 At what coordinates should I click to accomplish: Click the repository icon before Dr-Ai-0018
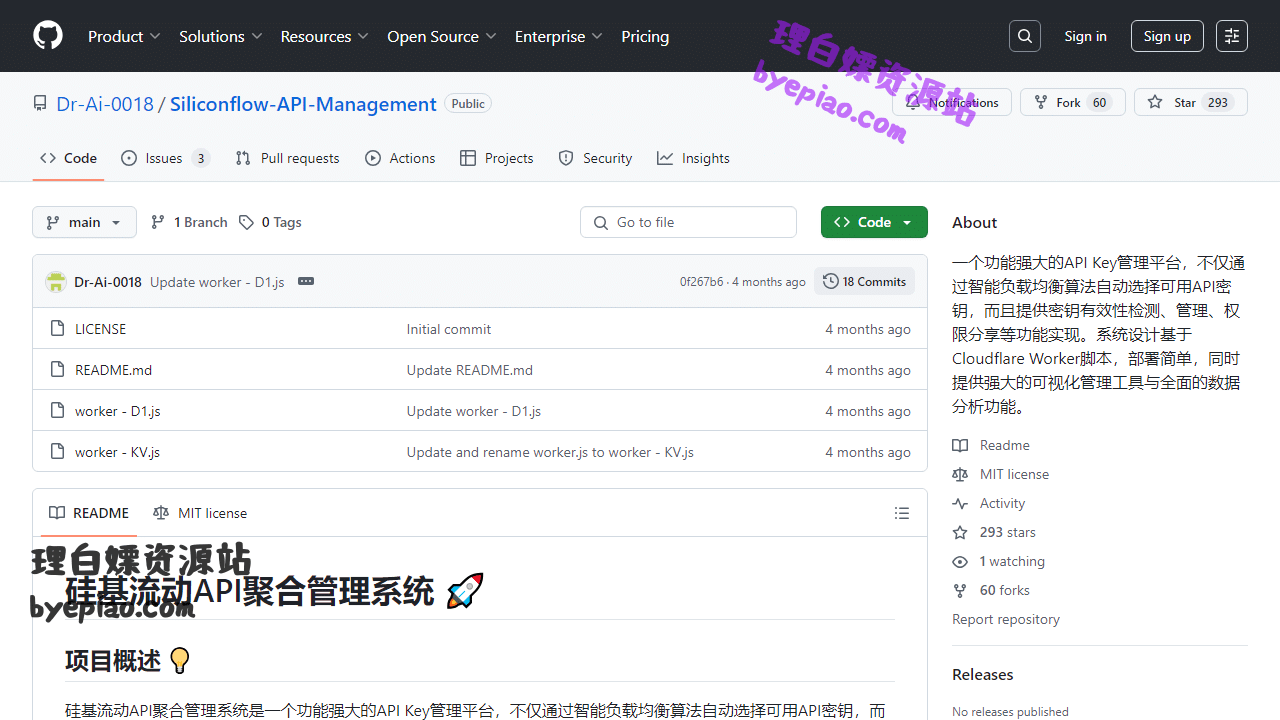40,104
